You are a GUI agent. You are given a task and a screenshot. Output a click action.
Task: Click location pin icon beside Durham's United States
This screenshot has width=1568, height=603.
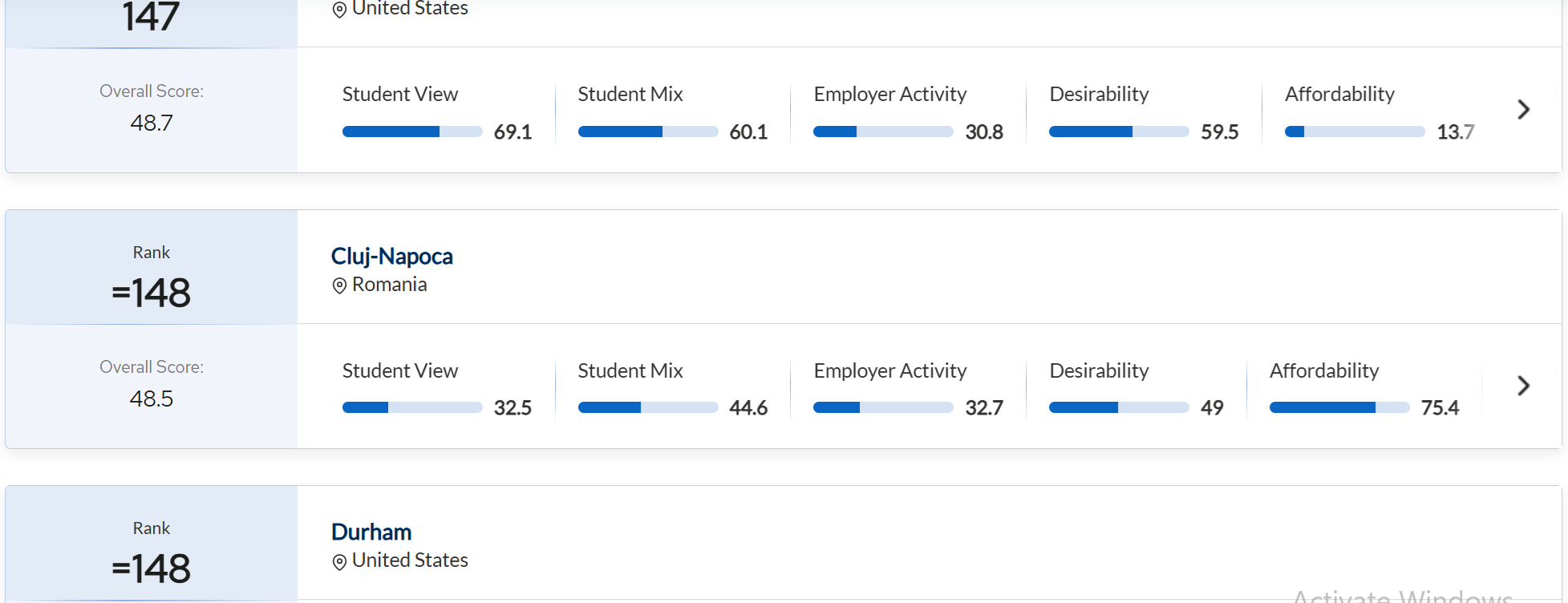[339, 561]
